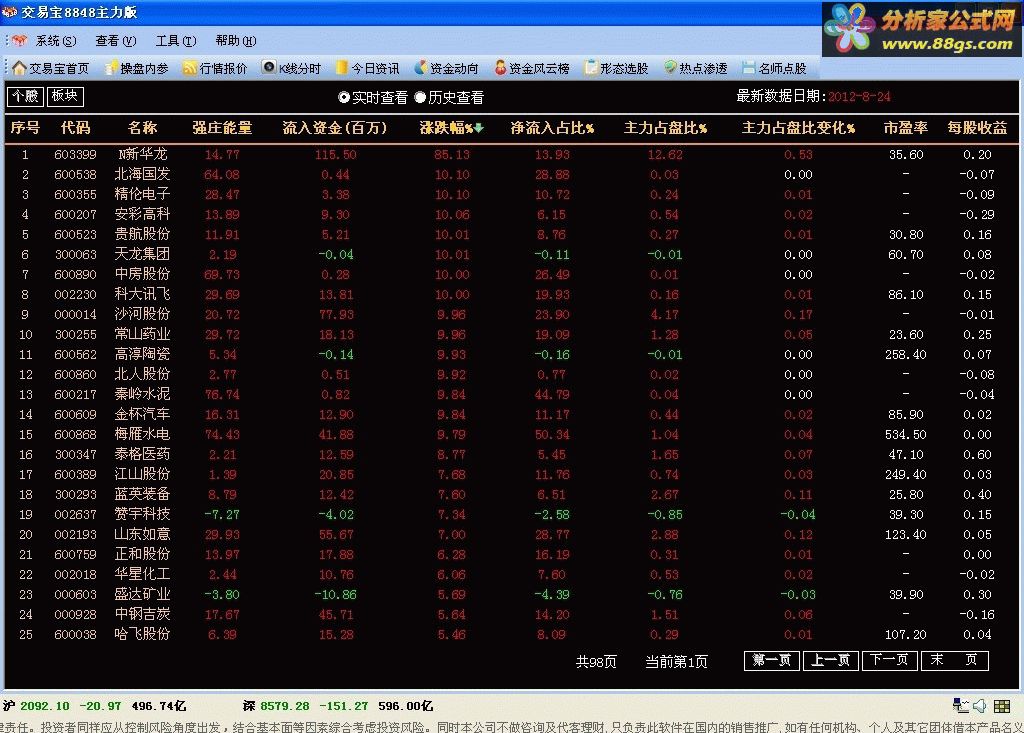The width and height of the screenshot is (1024, 733).
Task: Open 名师点股 expert picks icon
Action: click(x=749, y=67)
